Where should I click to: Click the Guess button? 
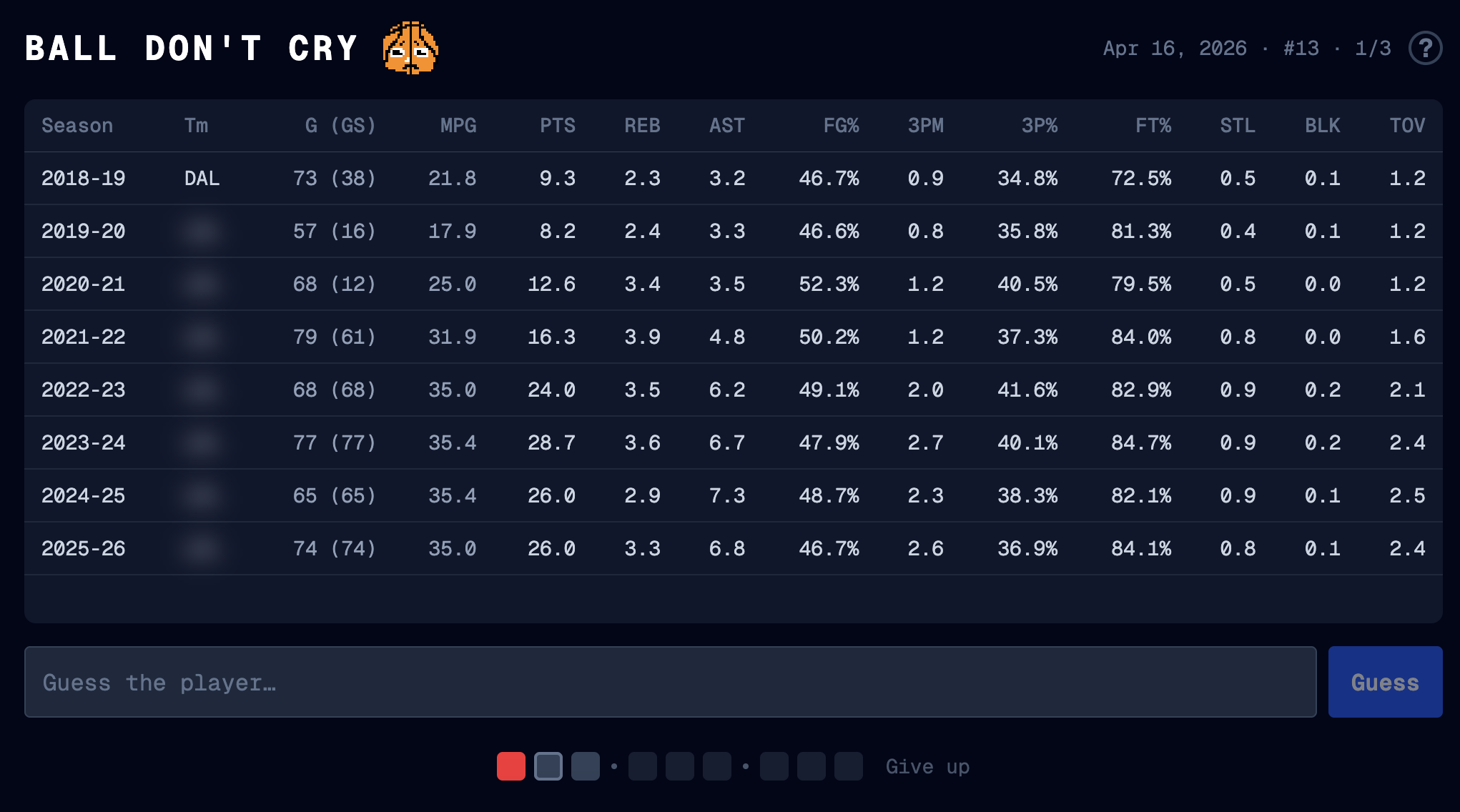[x=1385, y=682]
